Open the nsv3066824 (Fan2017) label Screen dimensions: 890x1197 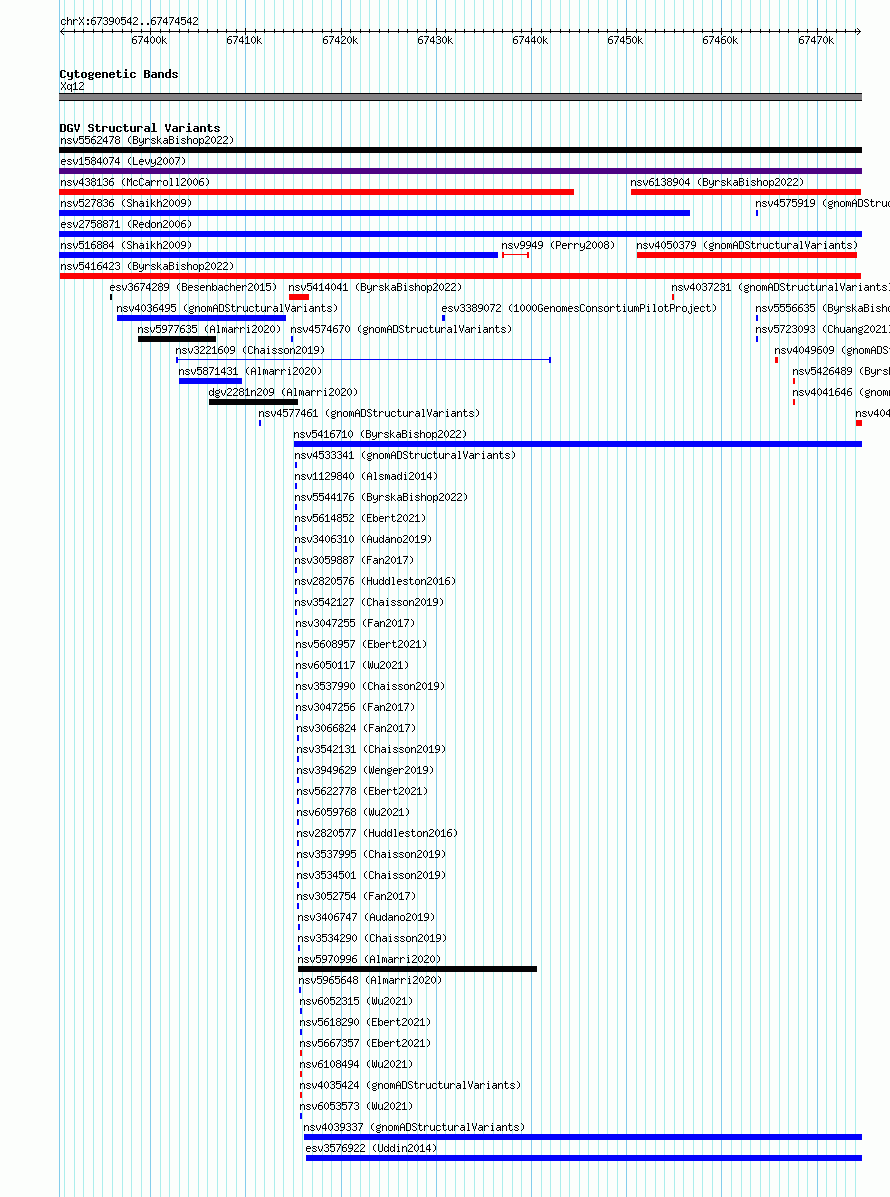tap(356, 728)
